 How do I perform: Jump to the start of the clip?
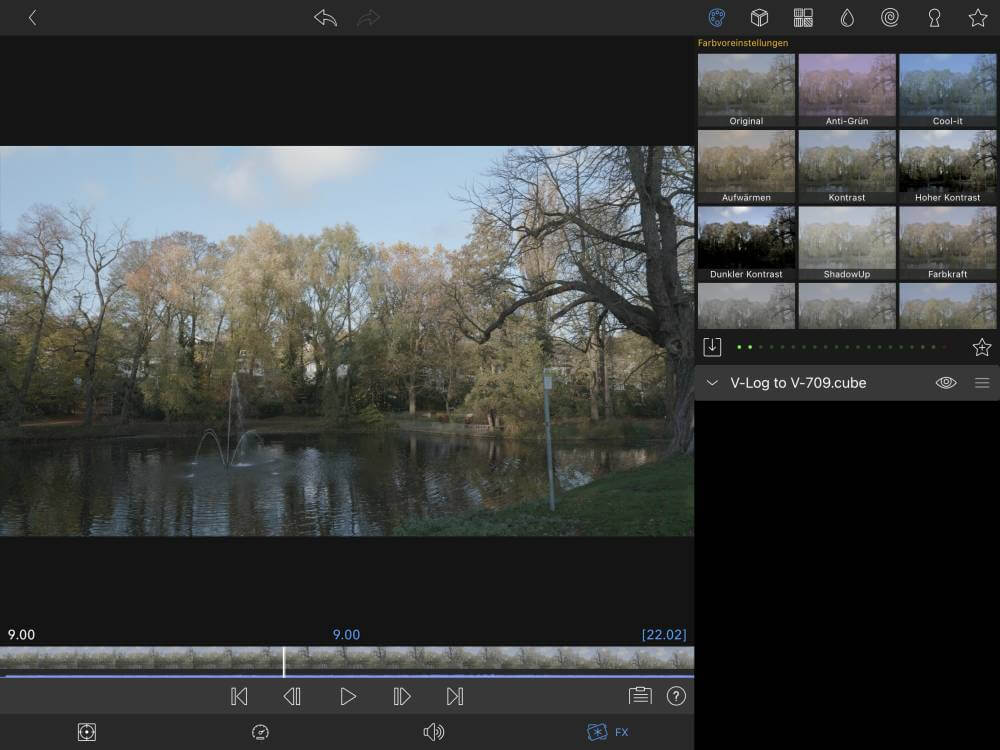click(x=239, y=696)
